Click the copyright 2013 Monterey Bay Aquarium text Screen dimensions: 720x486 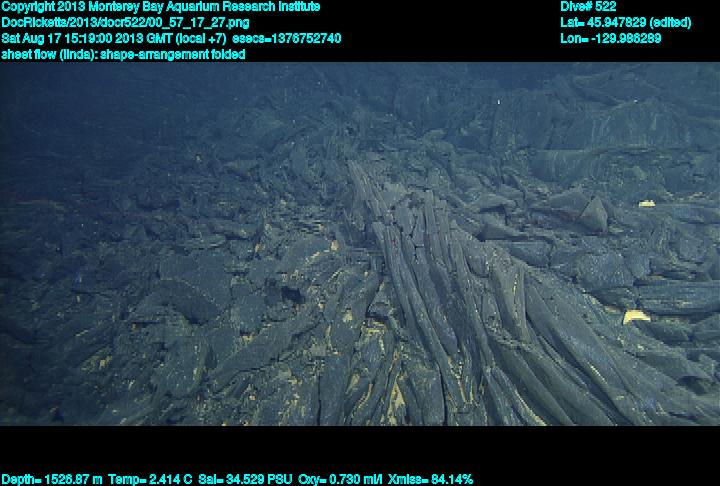[x=161, y=7]
